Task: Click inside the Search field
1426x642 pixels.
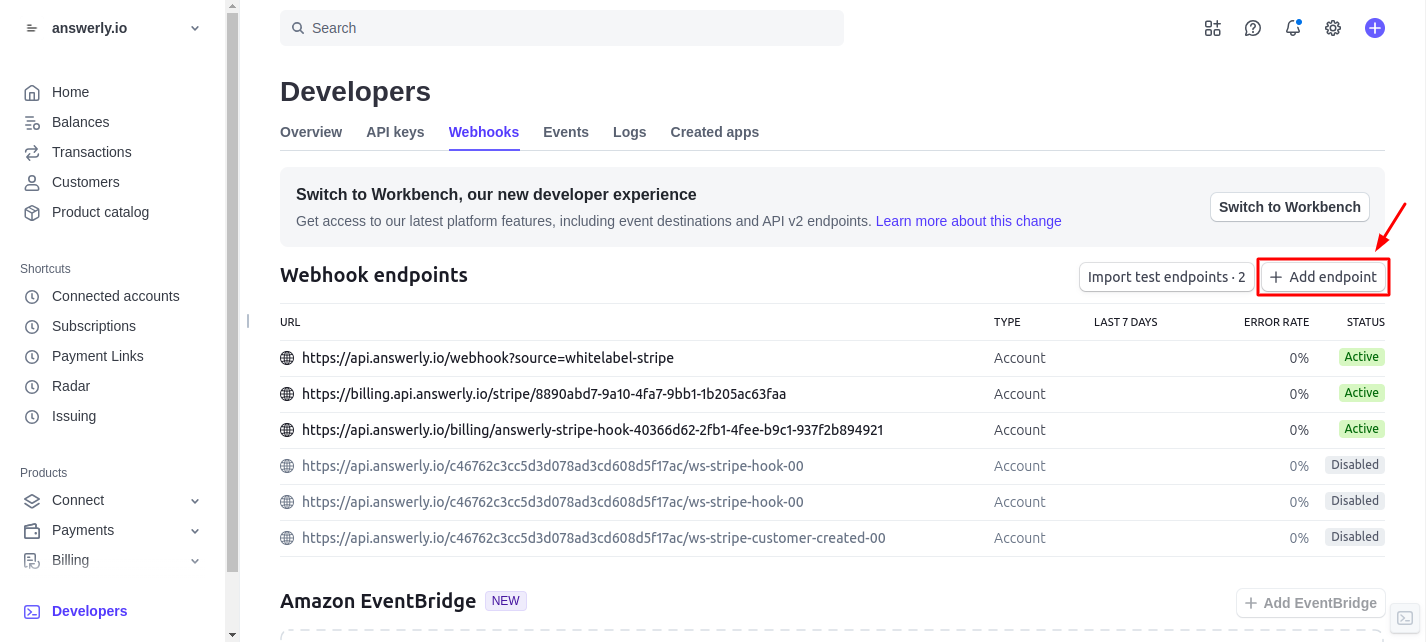Action: point(562,28)
